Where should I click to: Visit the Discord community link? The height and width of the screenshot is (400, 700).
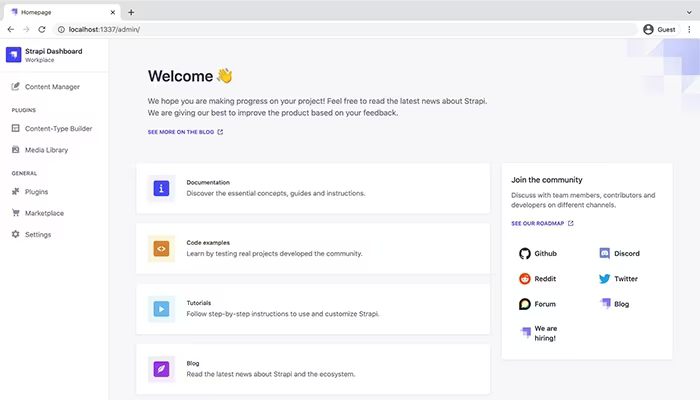click(627, 254)
